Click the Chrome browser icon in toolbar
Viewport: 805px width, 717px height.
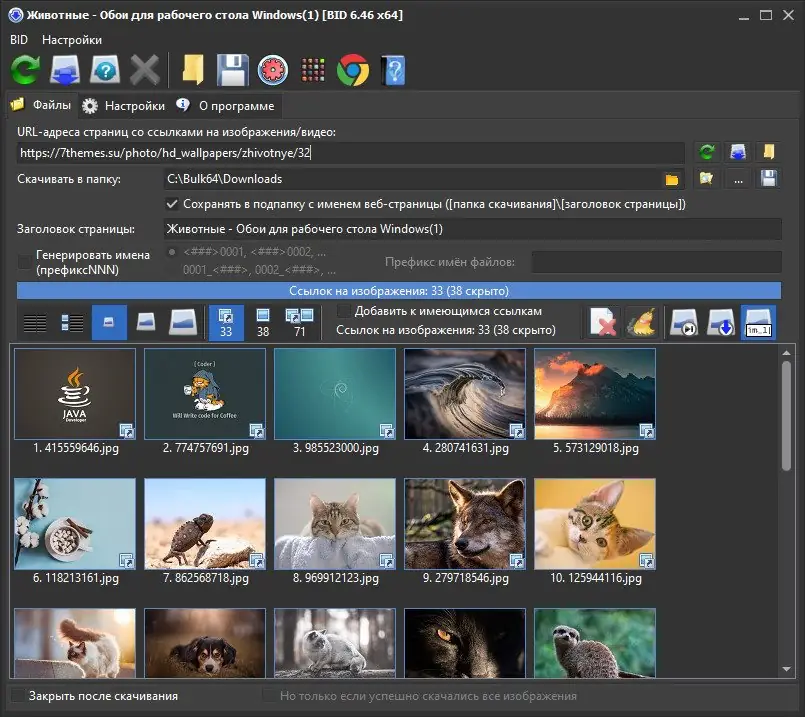pos(352,70)
